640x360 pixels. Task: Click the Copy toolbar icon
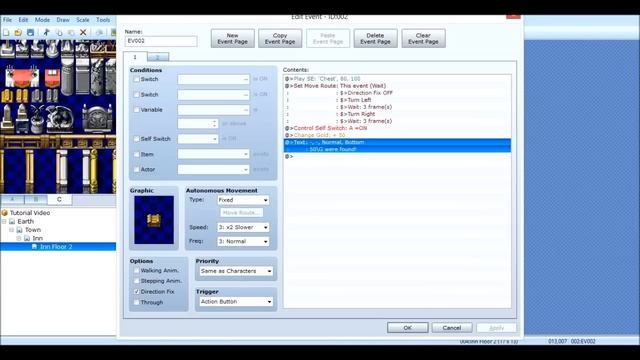pos(59,32)
